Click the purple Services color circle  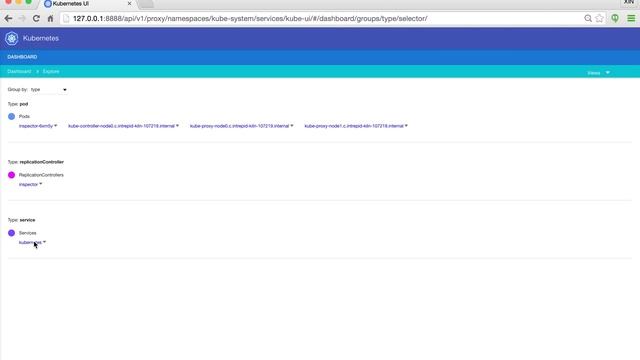[x=11, y=233]
